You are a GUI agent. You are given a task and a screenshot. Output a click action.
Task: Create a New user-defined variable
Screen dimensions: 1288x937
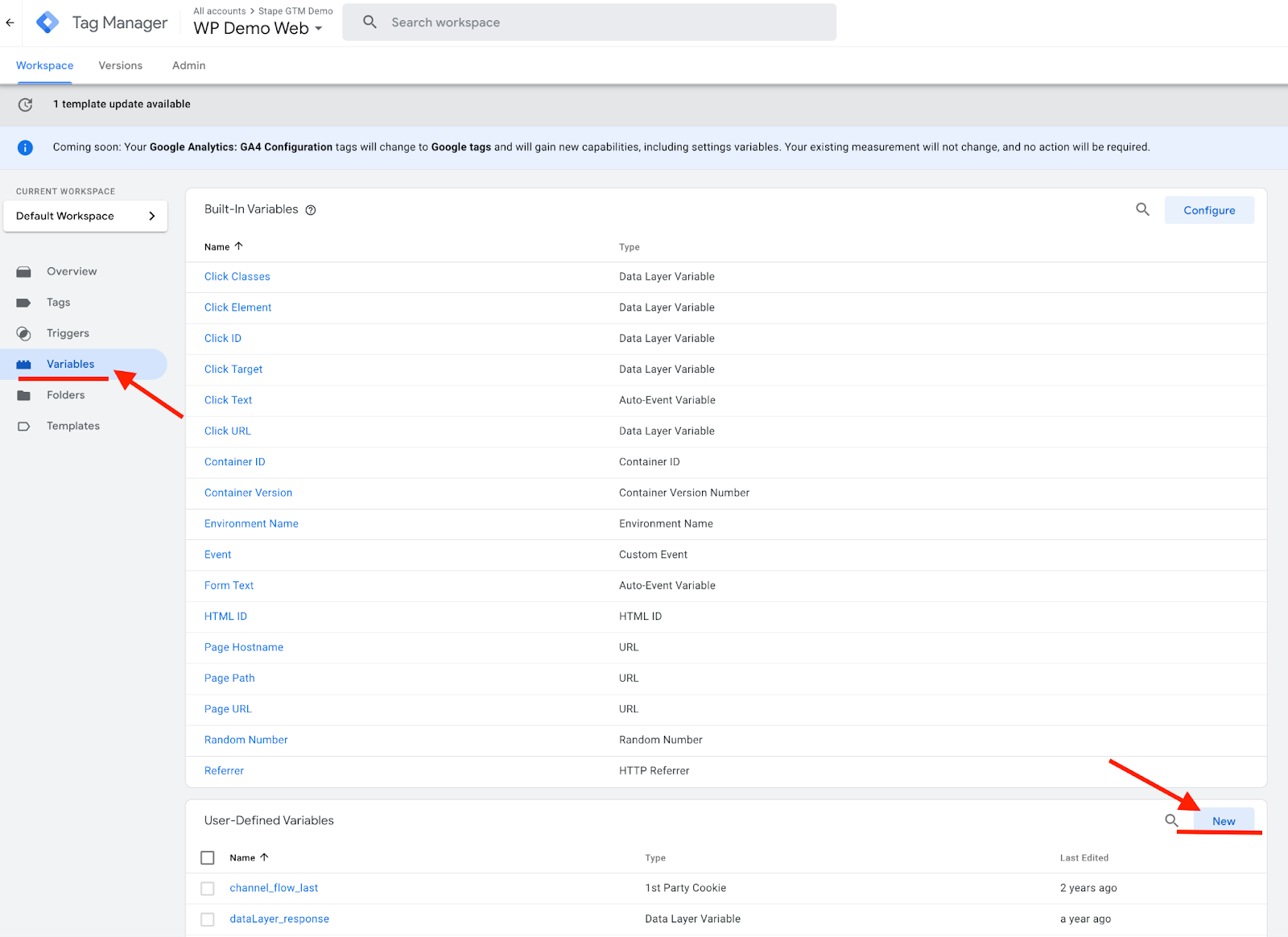tap(1223, 820)
